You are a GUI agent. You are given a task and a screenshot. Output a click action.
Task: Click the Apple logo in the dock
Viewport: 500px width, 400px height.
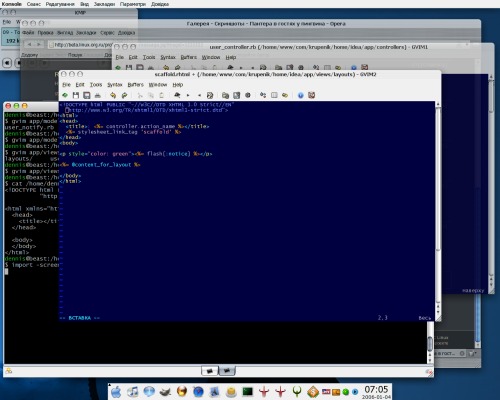[116, 392]
